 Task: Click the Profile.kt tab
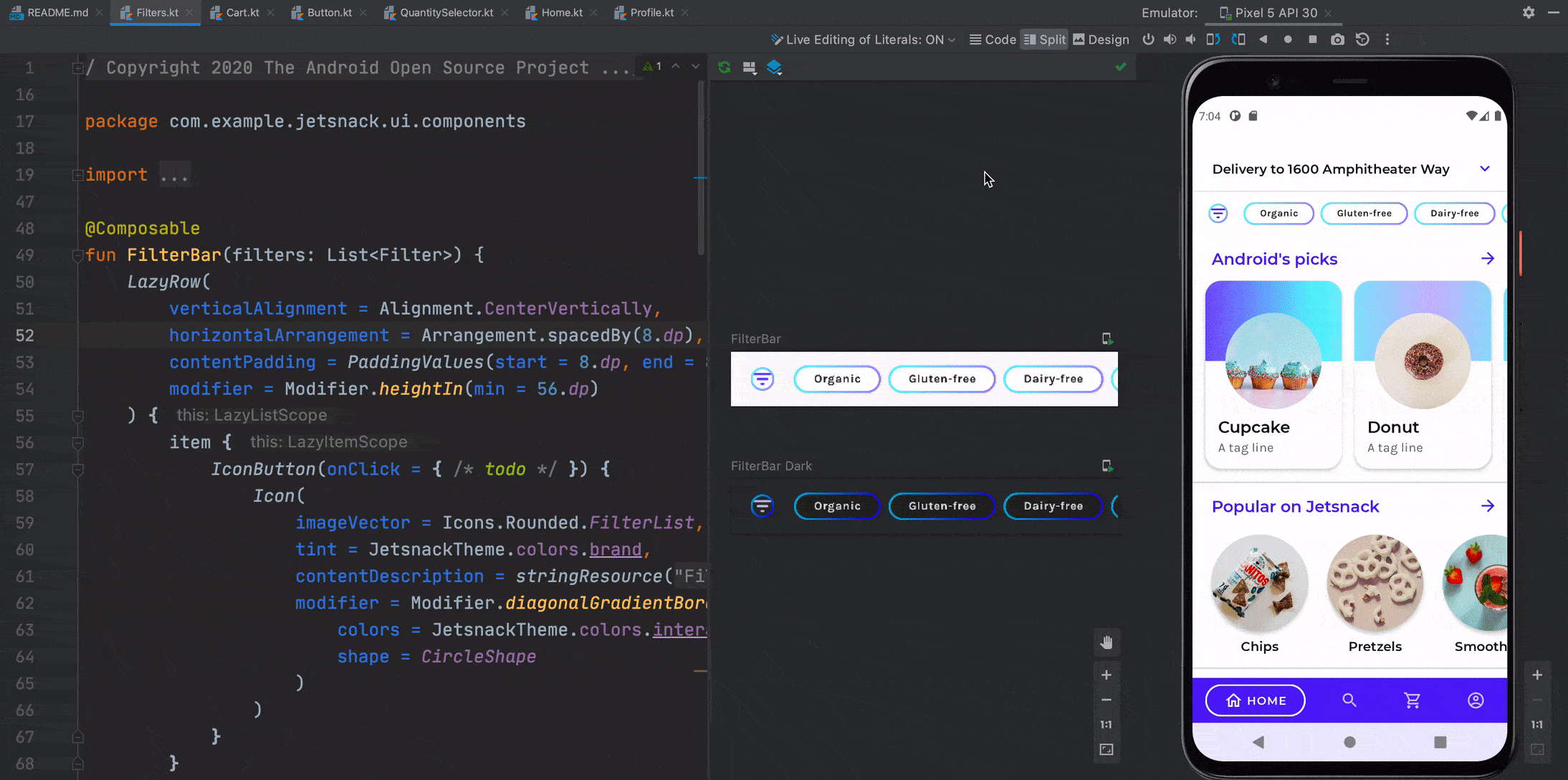click(x=648, y=12)
